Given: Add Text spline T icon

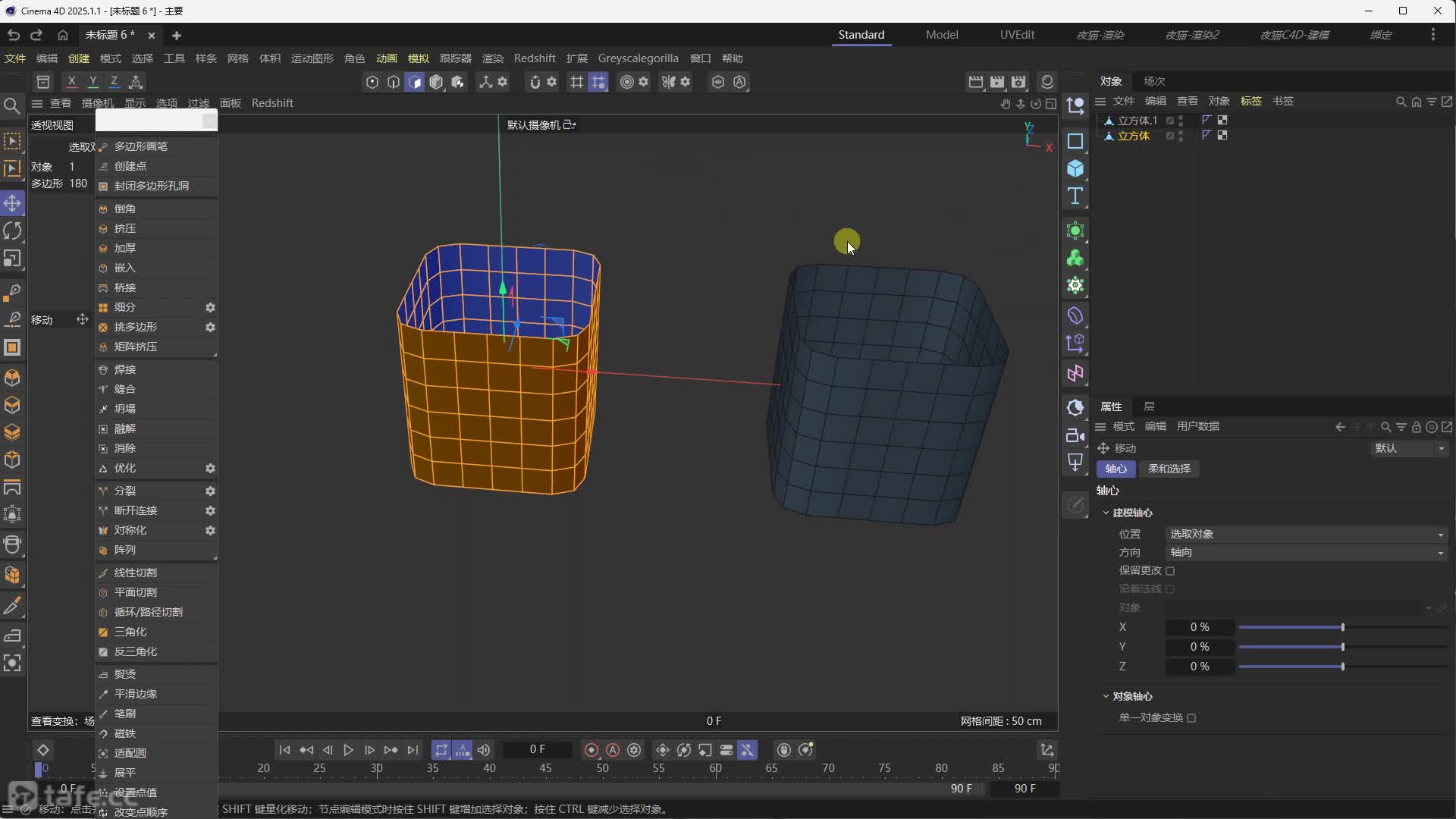Looking at the screenshot, I should 1075,196.
